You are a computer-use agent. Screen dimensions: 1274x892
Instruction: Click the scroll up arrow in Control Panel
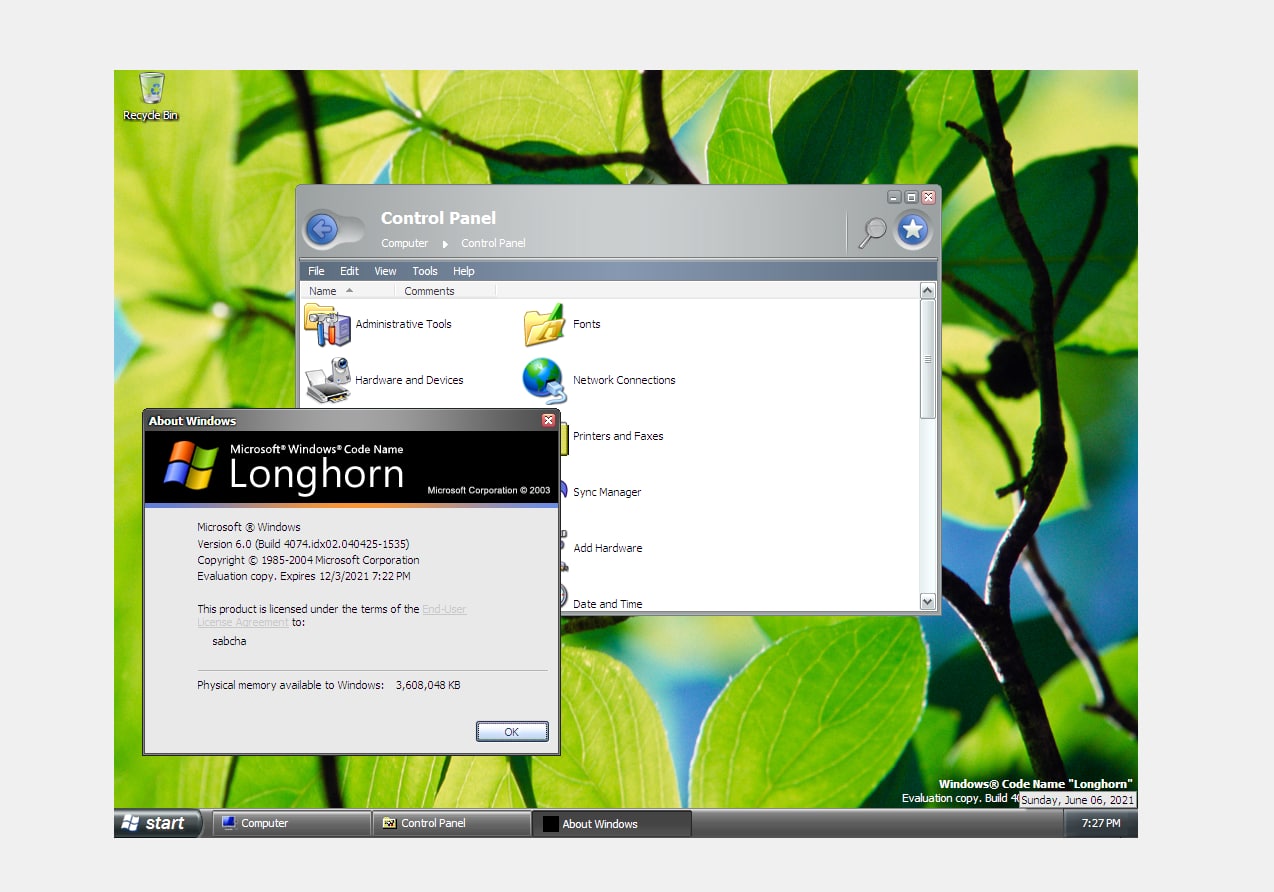tap(927, 291)
